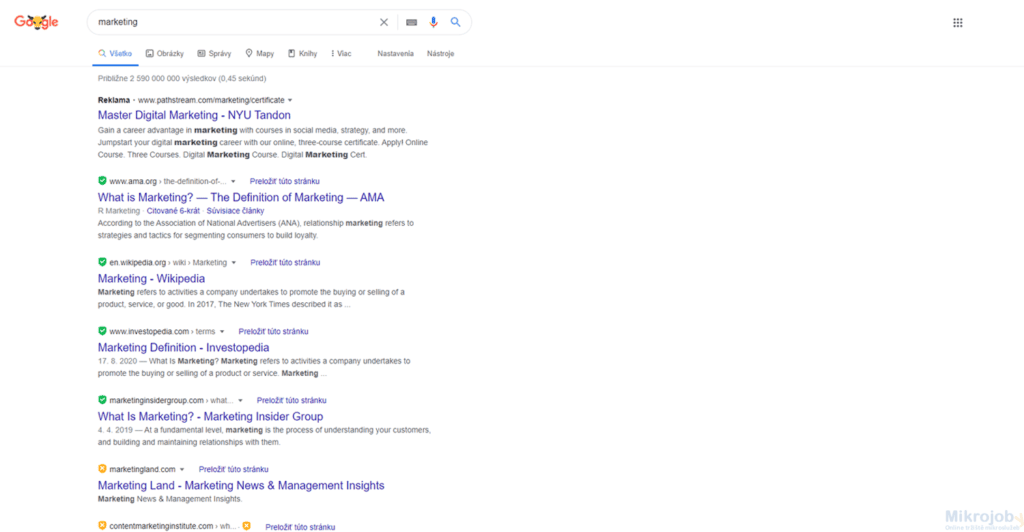Open Marketing Land news result
The width and height of the screenshot is (1024, 532).
point(241,485)
